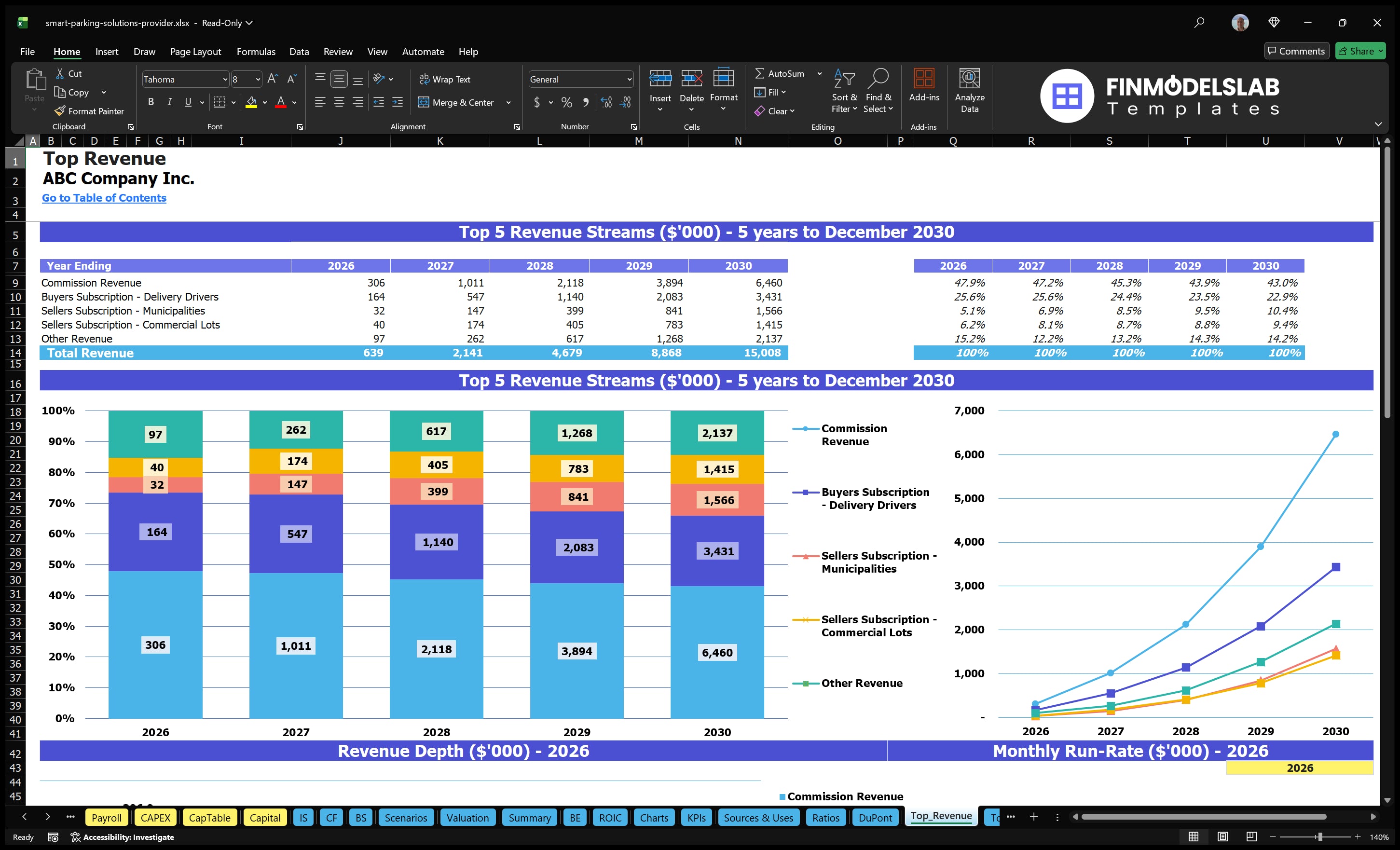The width and height of the screenshot is (1400, 850).
Task: Toggle Merge & Center on selected cells
Action: pos(457,102)
